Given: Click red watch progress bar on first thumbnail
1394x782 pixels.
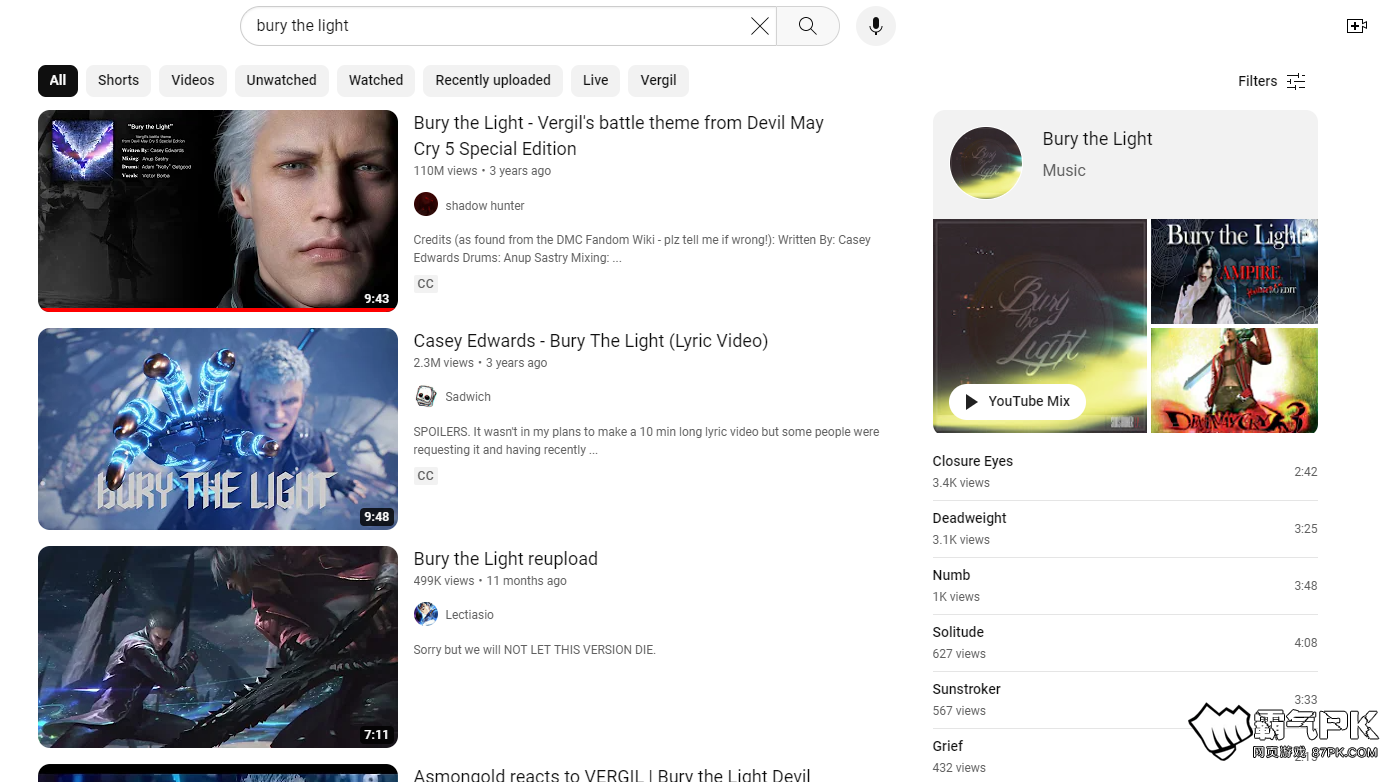Looking at the screenshot, I should (x=218, y=310).
